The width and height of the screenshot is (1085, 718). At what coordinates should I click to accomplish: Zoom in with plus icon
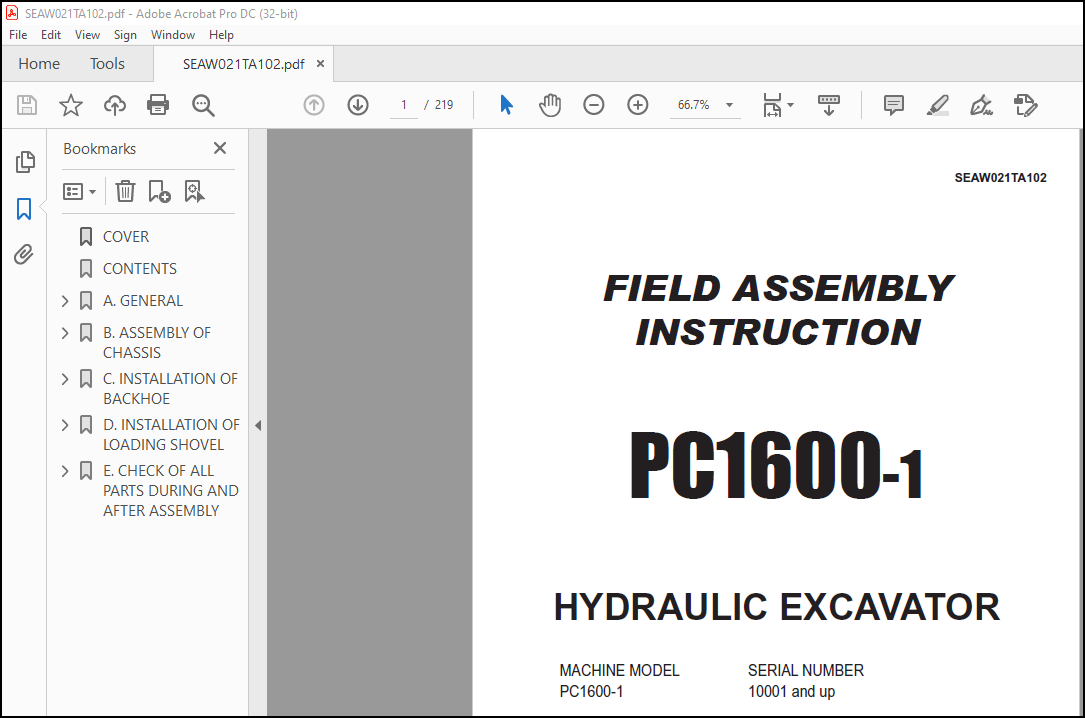pos(637,105)
